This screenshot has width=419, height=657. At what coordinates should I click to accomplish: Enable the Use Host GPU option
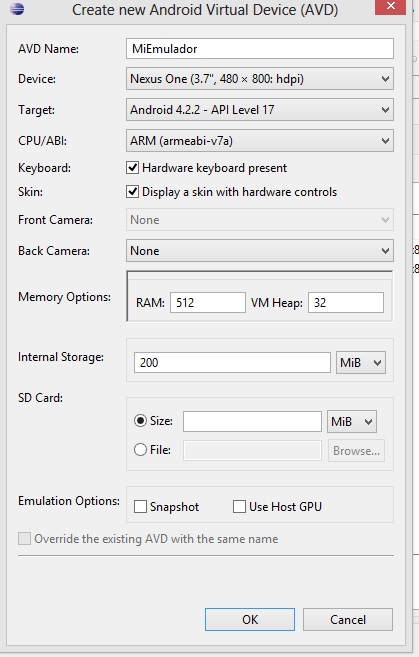(x=239, y=507)
